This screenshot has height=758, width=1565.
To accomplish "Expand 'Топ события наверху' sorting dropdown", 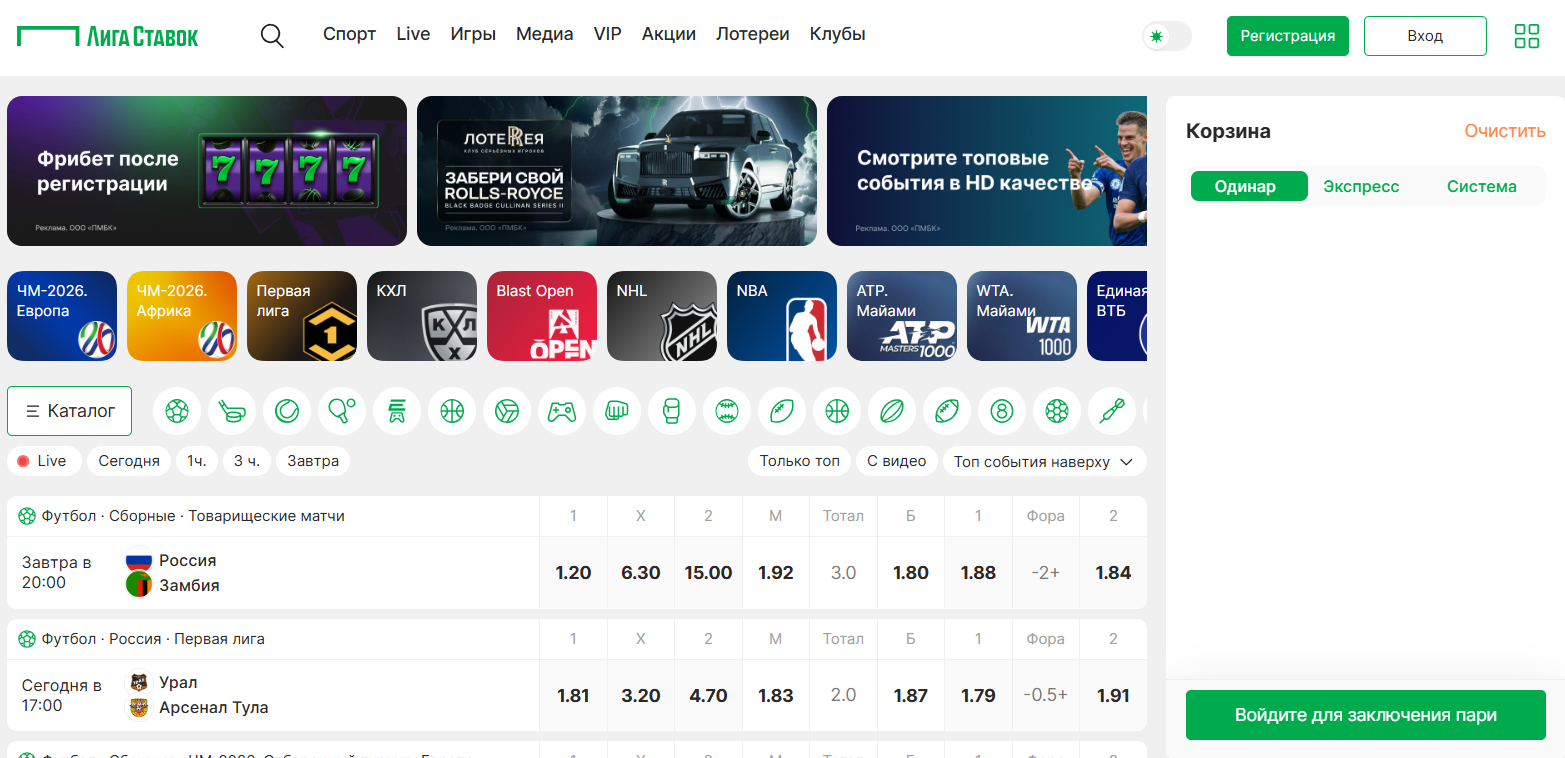I will [1044, 461].
